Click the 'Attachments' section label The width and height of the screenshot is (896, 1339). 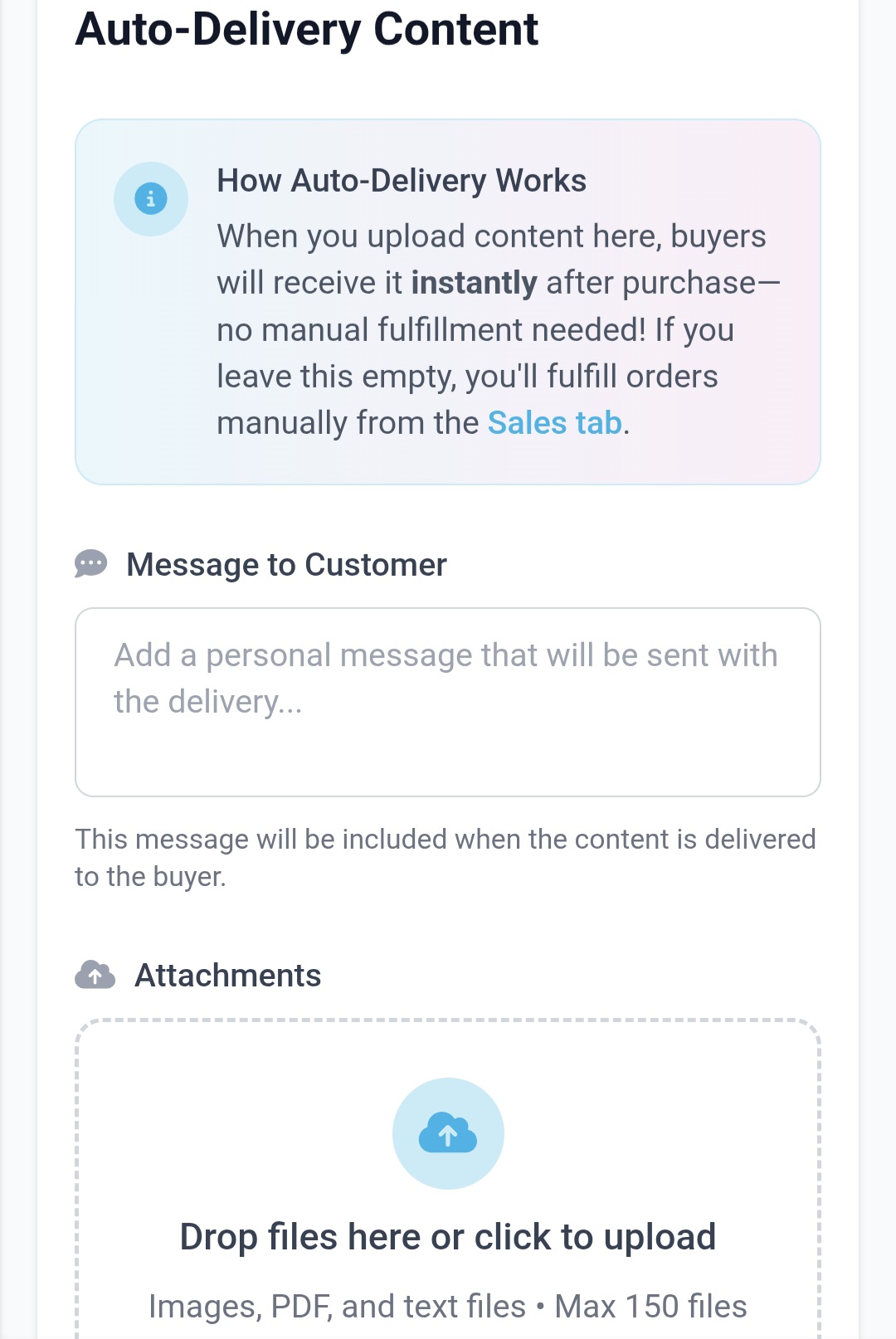228,976
